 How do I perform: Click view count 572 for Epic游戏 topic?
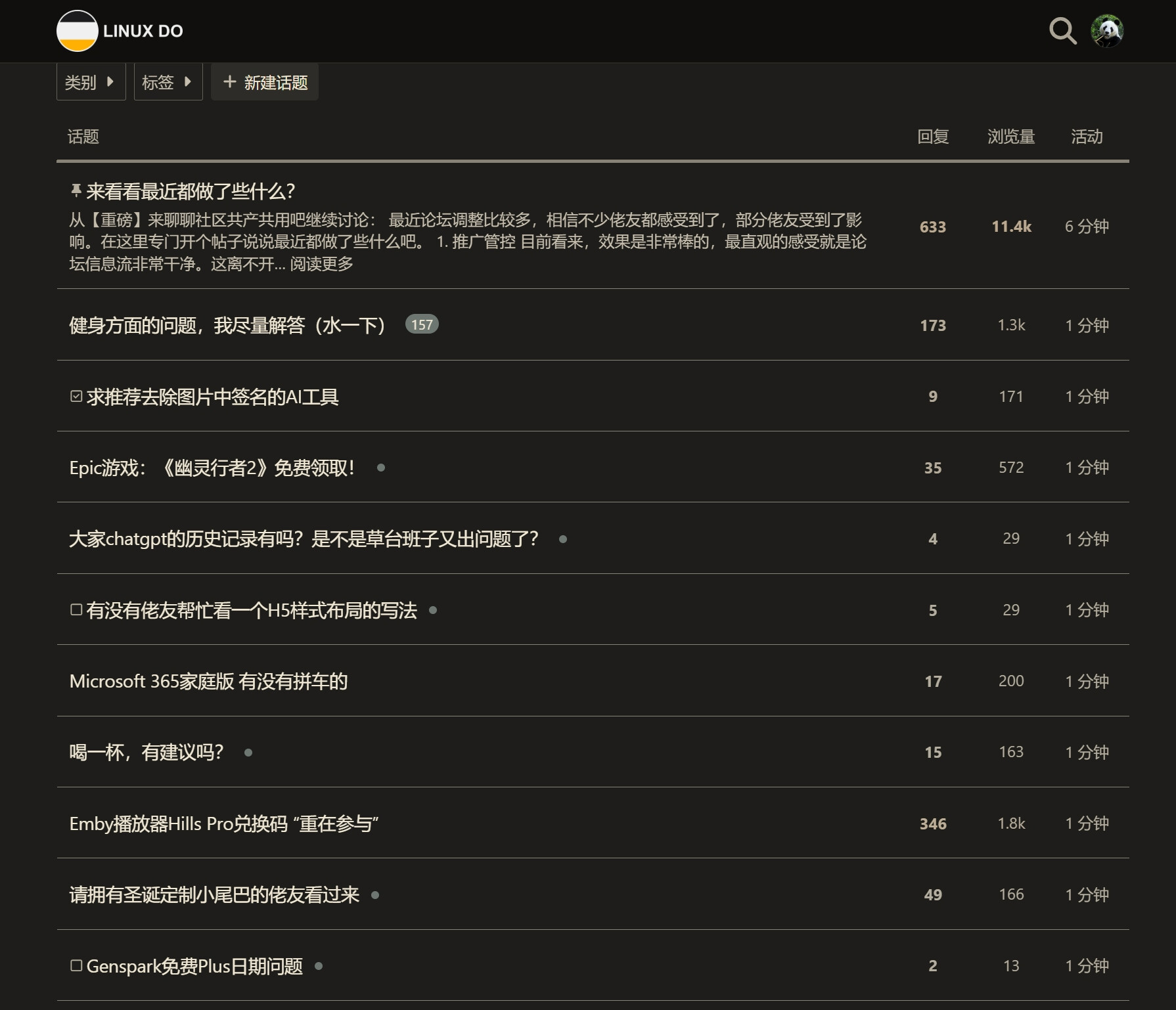(x=1011, y=467)
